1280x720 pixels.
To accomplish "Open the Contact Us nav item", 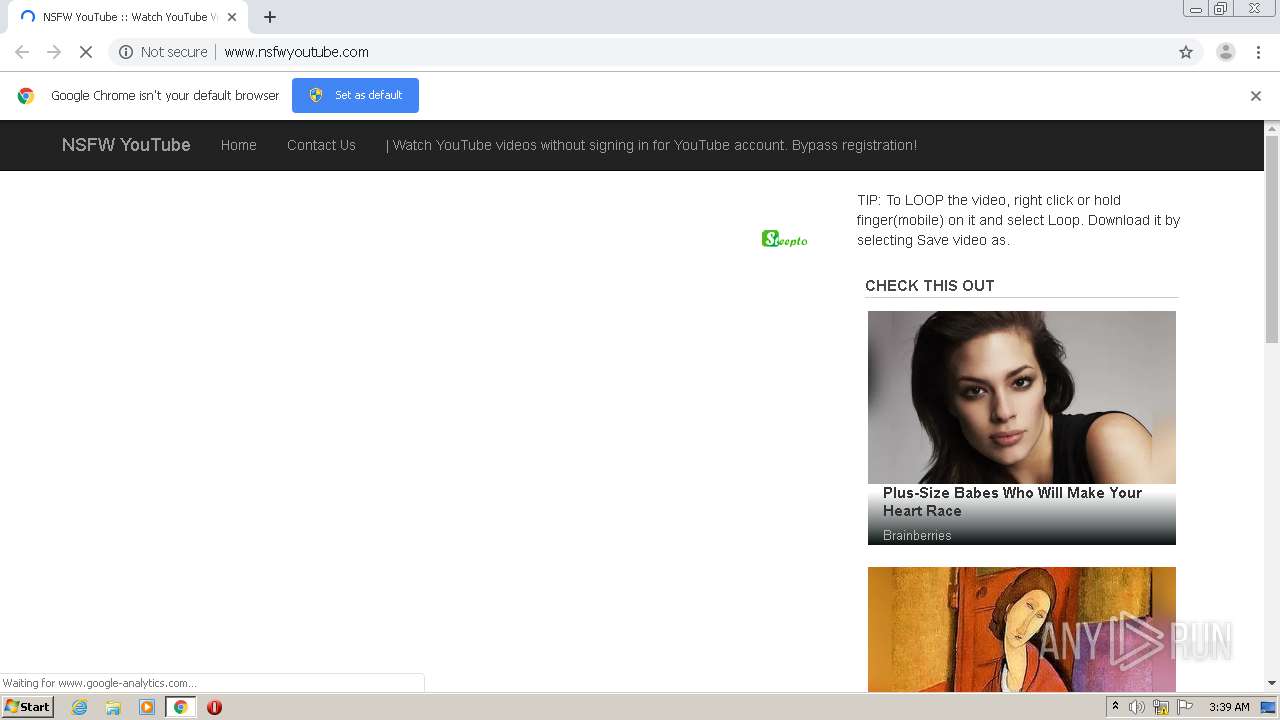I will point(321,145).
